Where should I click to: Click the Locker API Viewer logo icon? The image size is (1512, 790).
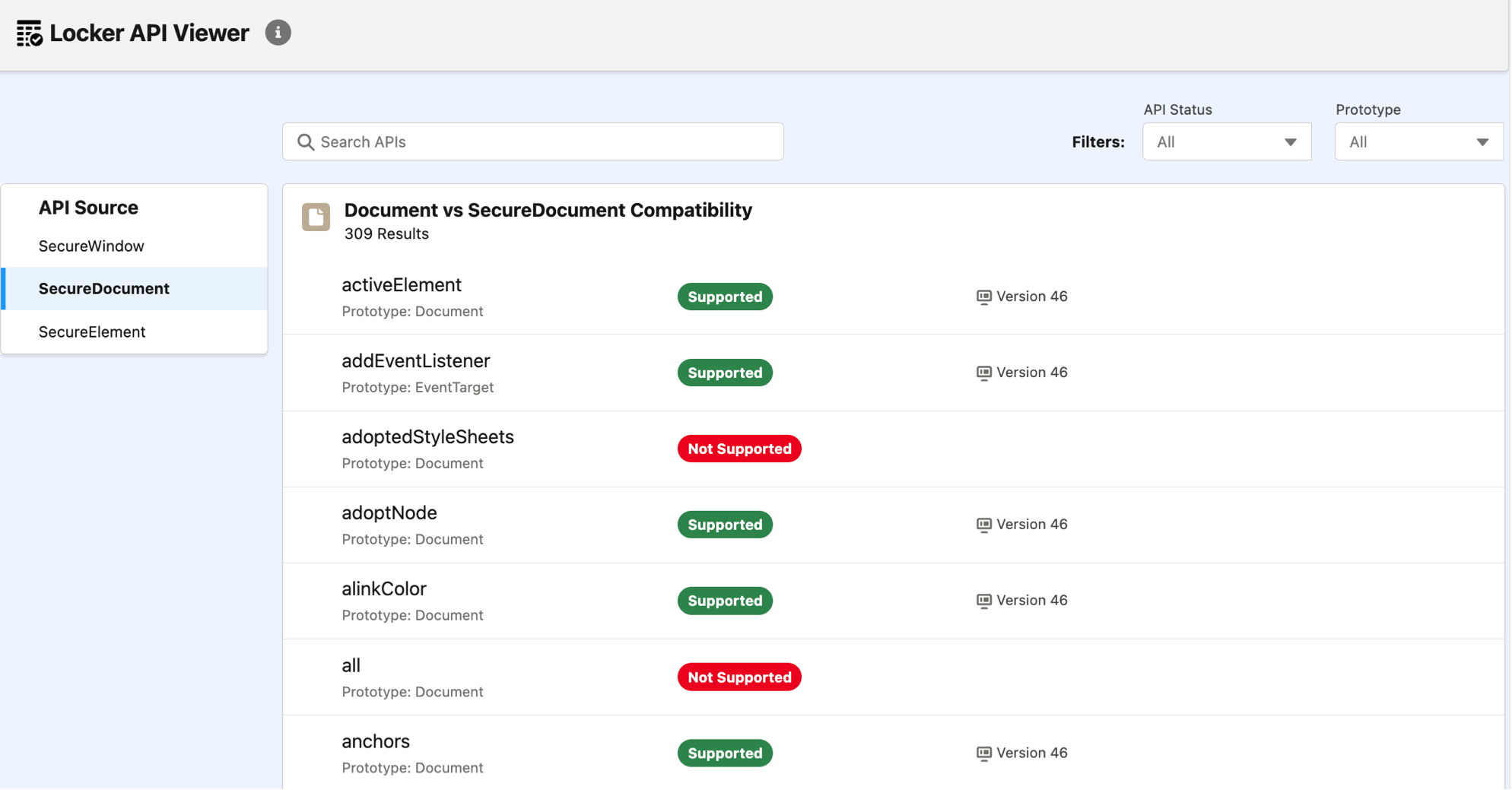[x=29, y=33]
